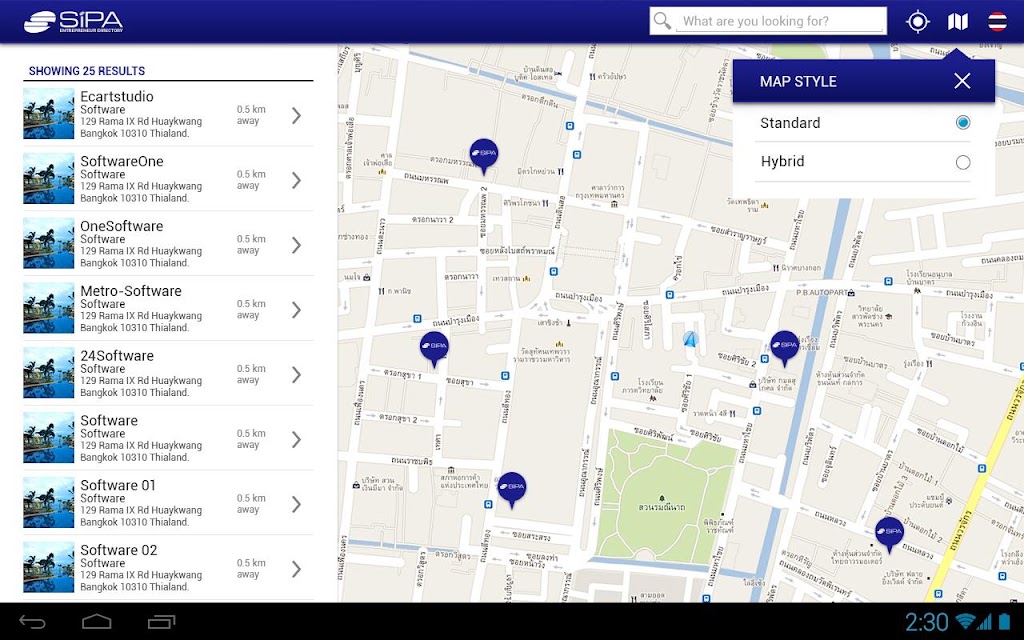Click P.B.AUTOPART label on map
The image size is (1024, 640).
(x=823, y=293)
